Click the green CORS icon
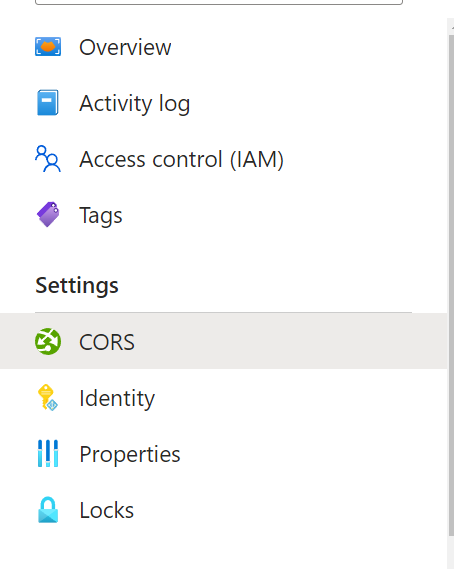 click(x=48, y=341)
